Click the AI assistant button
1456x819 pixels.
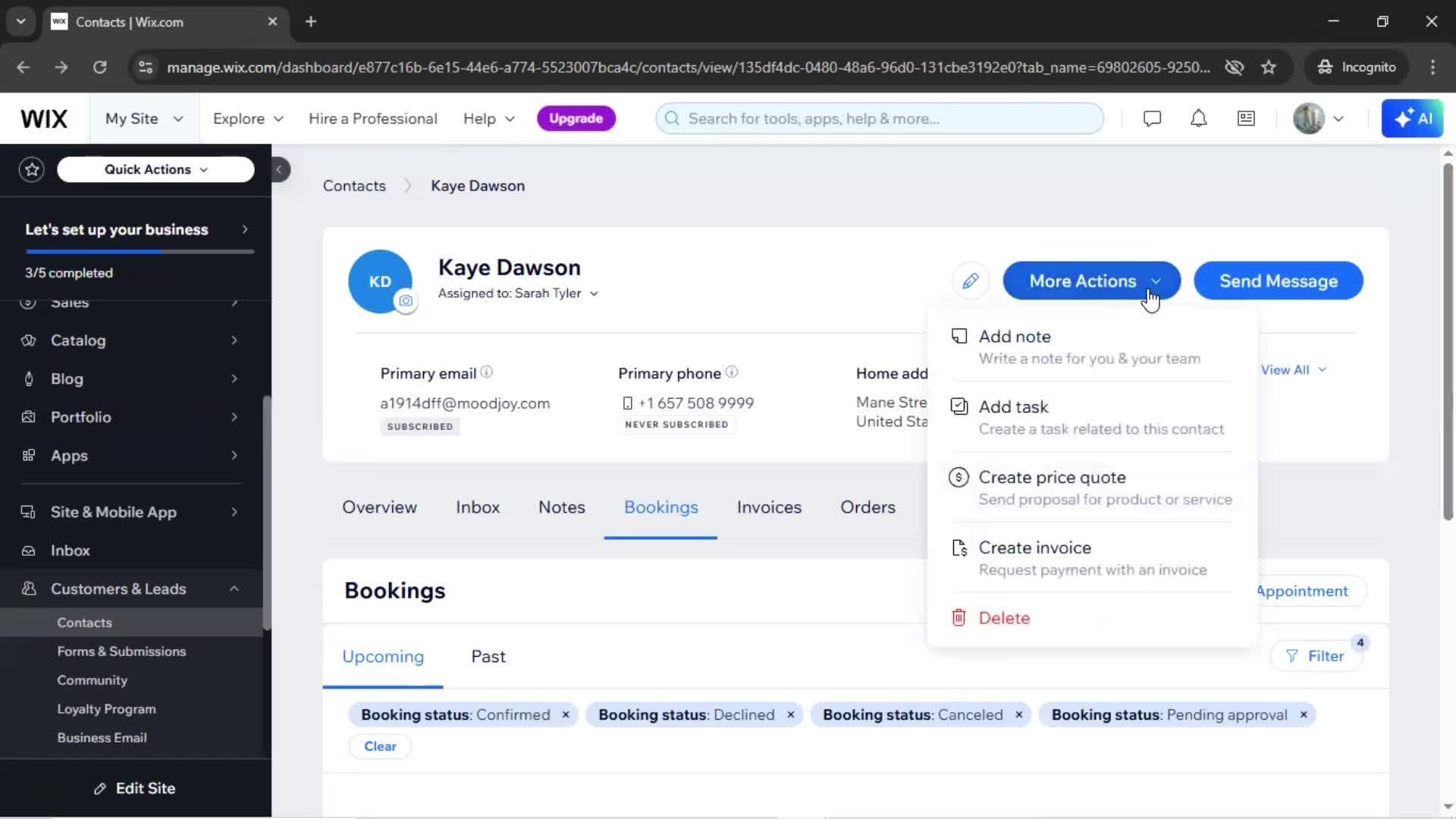[x=1412, y=118]
